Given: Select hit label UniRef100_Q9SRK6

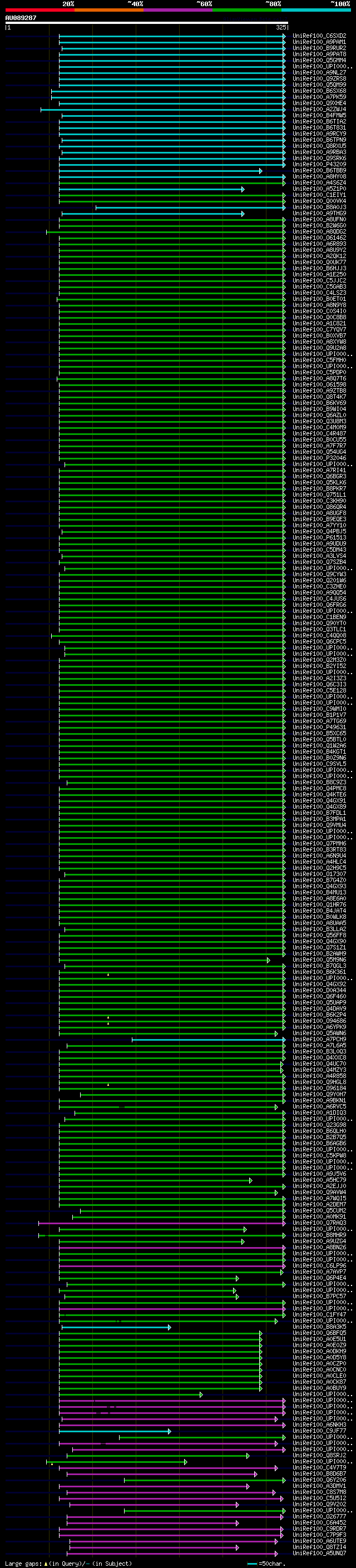Looking at the screenshot, I should pos(319,159).
